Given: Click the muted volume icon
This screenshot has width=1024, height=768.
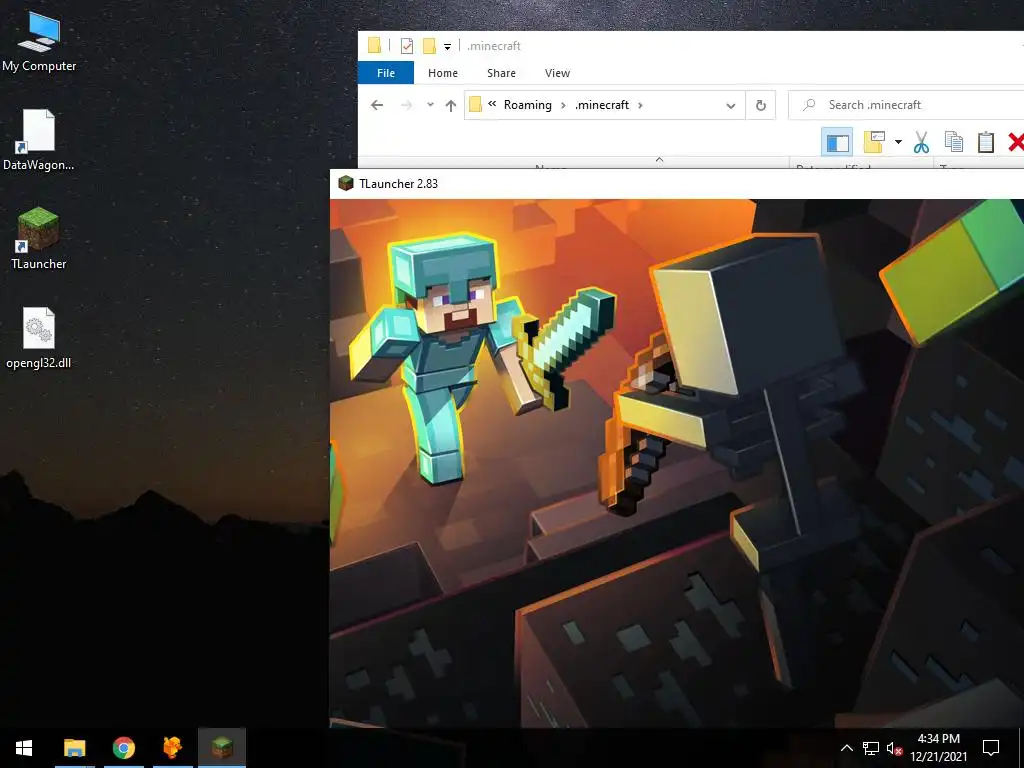Looking at the screenshot, I should (x=895, y=748).
